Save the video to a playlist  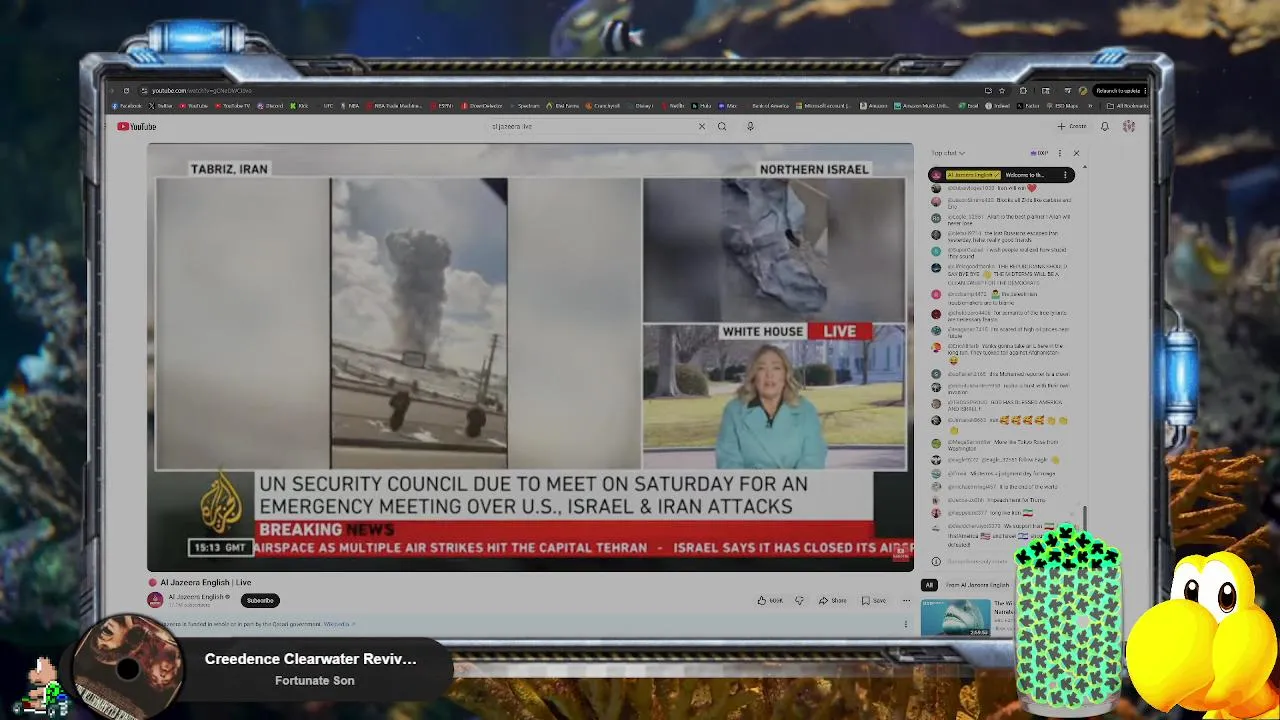(874, 600)
